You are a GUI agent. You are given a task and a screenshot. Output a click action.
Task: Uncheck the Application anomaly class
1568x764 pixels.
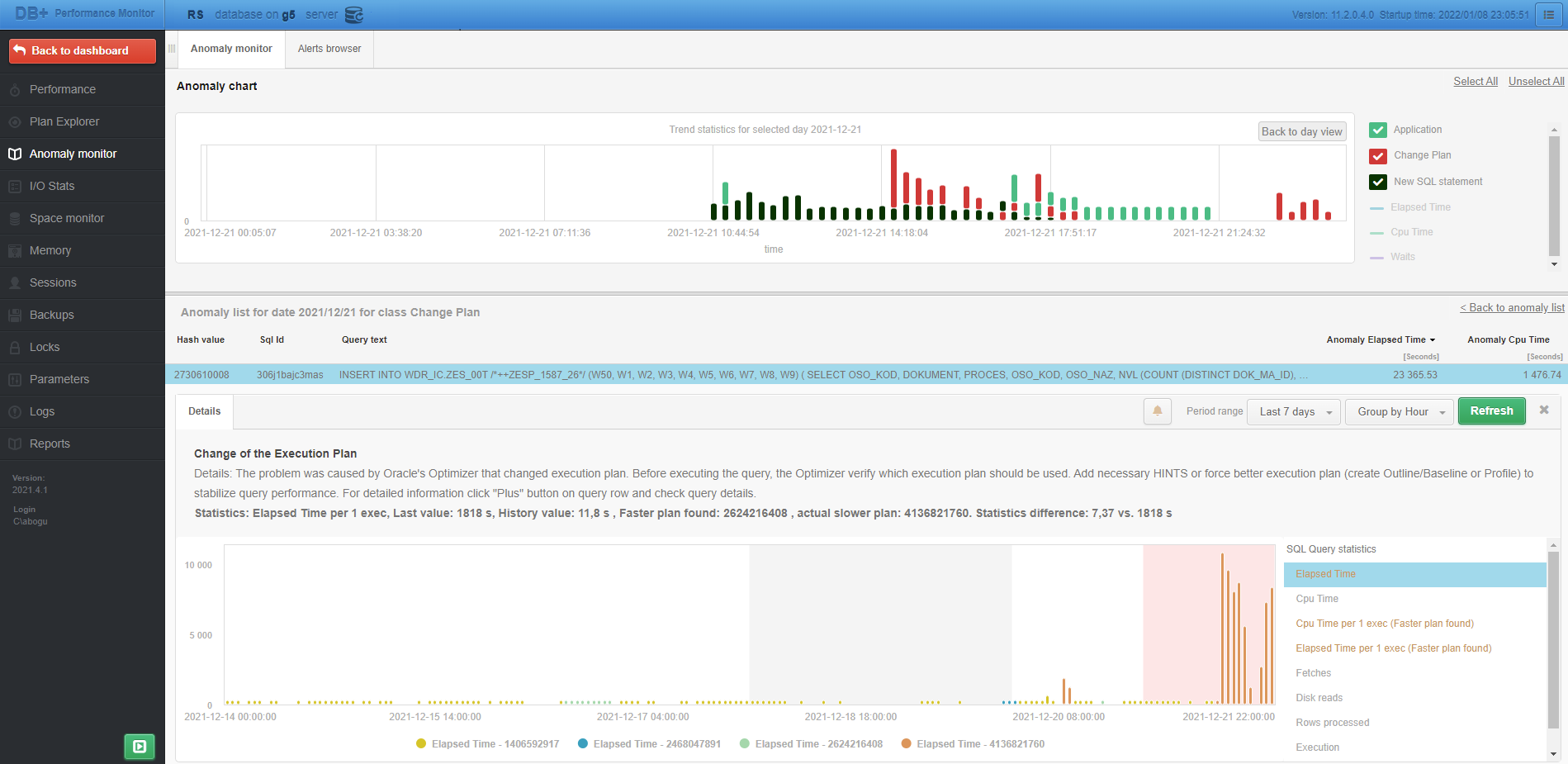pos(1376,130)
